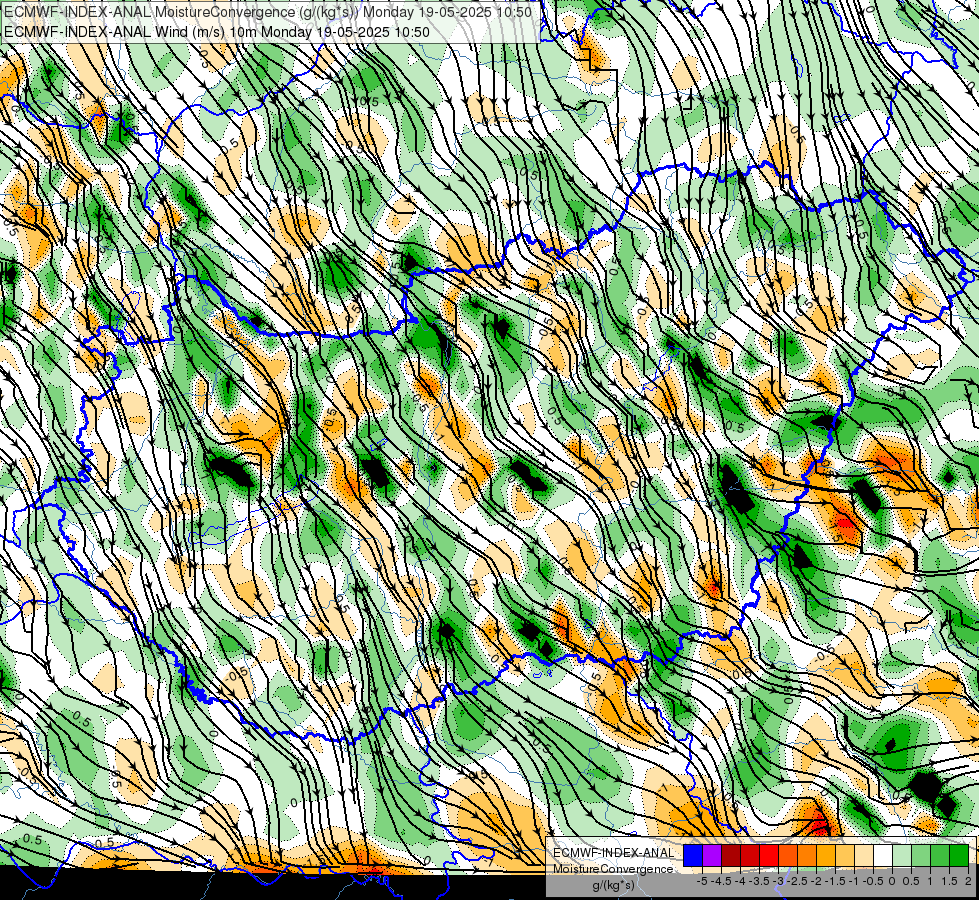This screenshot has width=979, height=900.
Task: Pick the white legend swatch
Action: click(883, 856)
